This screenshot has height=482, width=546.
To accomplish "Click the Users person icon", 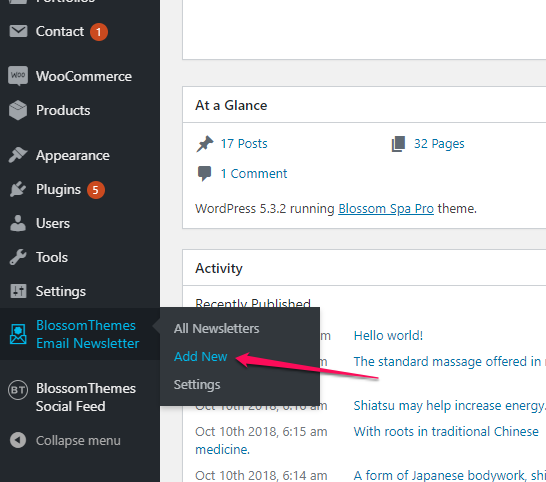I will [x=18, y=223].
